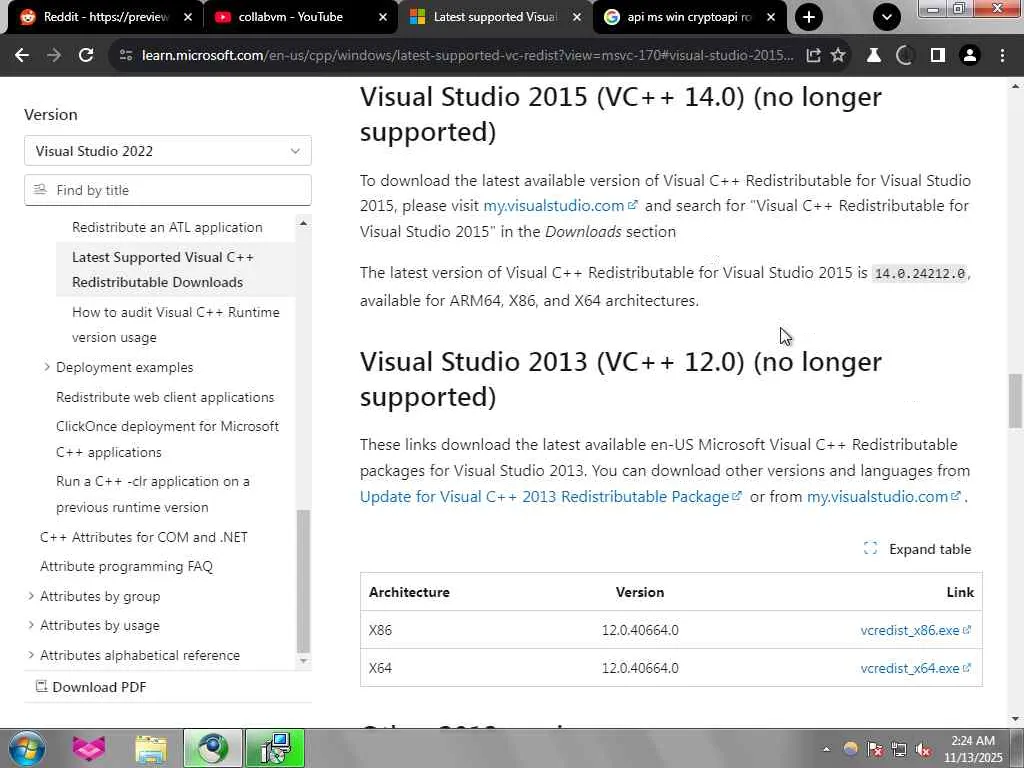Image resolution: width=1024 pixels, height=768 pixels.
Task: Click the muted volume tray icon
Action: [x=923, y=749]
